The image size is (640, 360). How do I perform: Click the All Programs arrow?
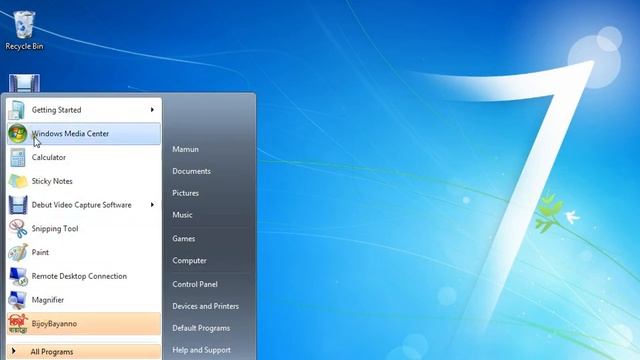[13, 351]
